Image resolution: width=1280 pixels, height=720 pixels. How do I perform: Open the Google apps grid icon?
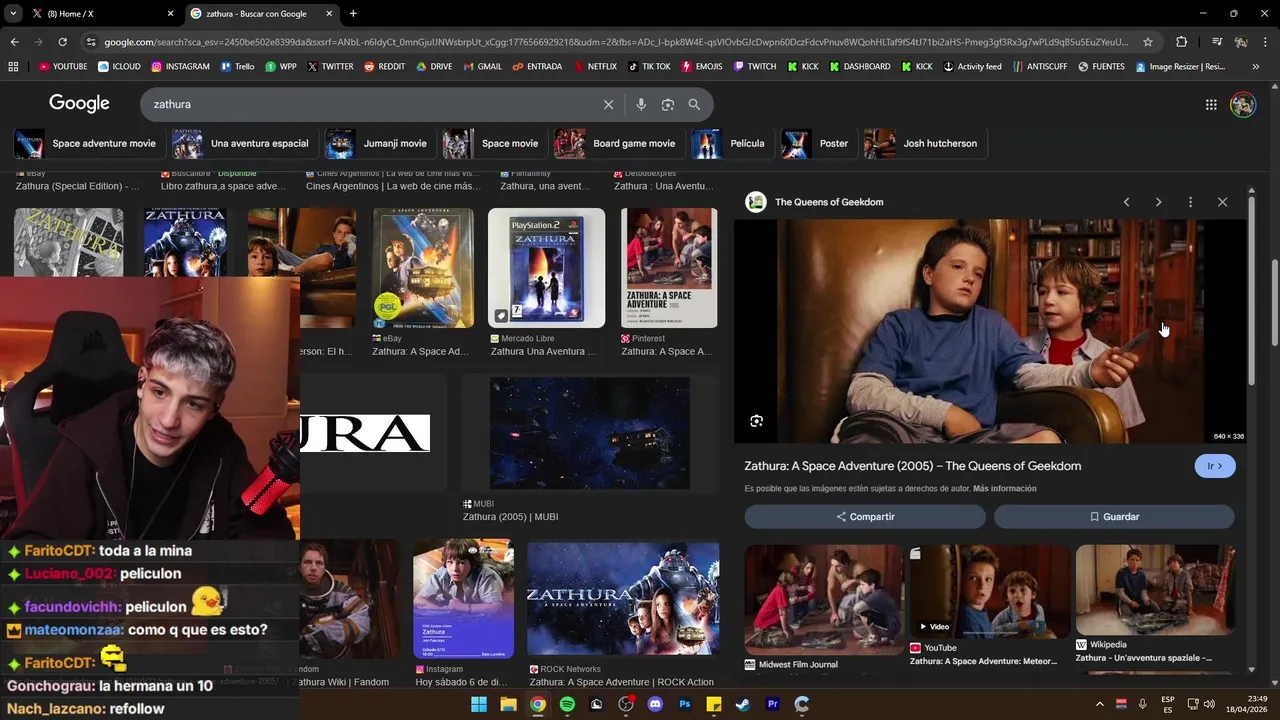click(x=1211, y=104)
